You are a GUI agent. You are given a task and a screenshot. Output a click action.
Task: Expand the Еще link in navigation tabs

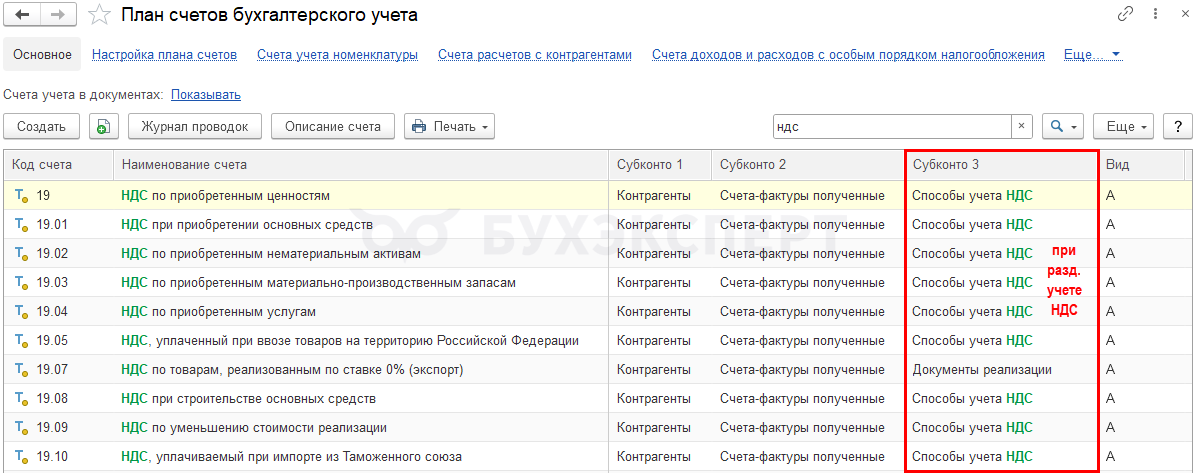point(1092,55)
